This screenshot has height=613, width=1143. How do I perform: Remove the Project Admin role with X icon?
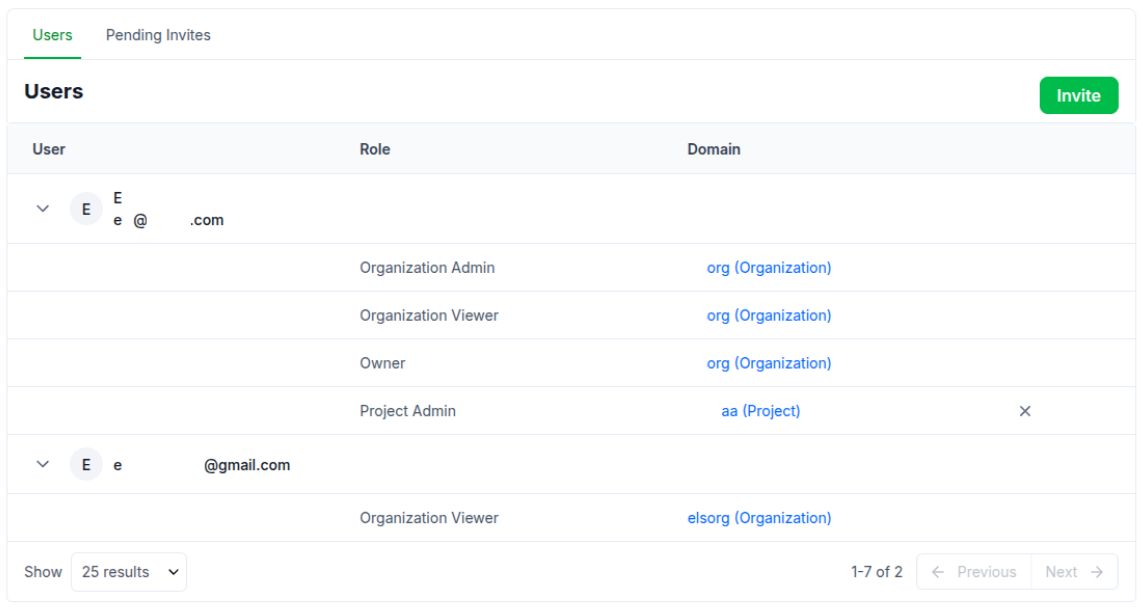tap(1024, 411)
